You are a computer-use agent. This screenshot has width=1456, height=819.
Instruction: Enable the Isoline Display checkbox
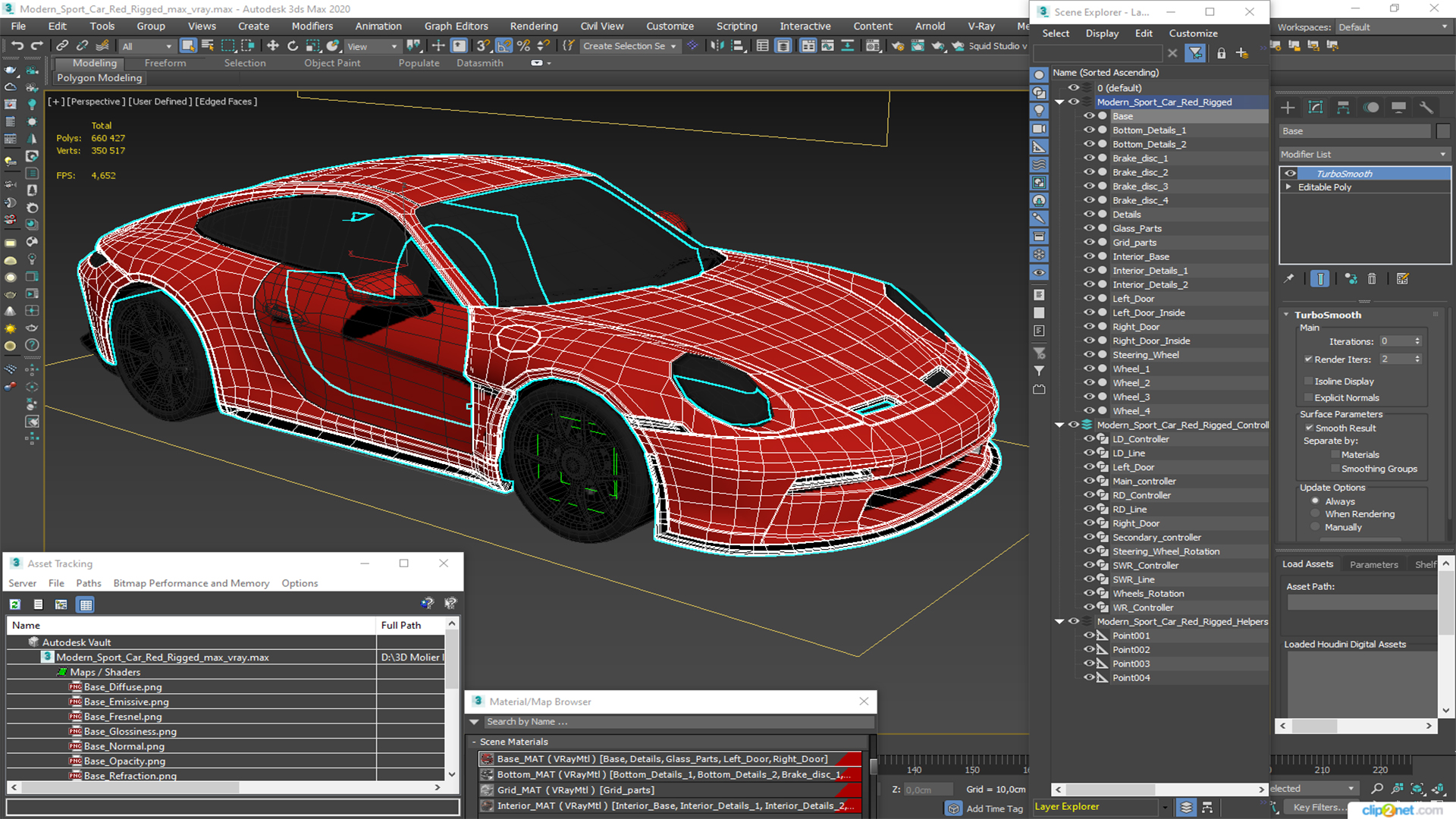(1308, 381)
